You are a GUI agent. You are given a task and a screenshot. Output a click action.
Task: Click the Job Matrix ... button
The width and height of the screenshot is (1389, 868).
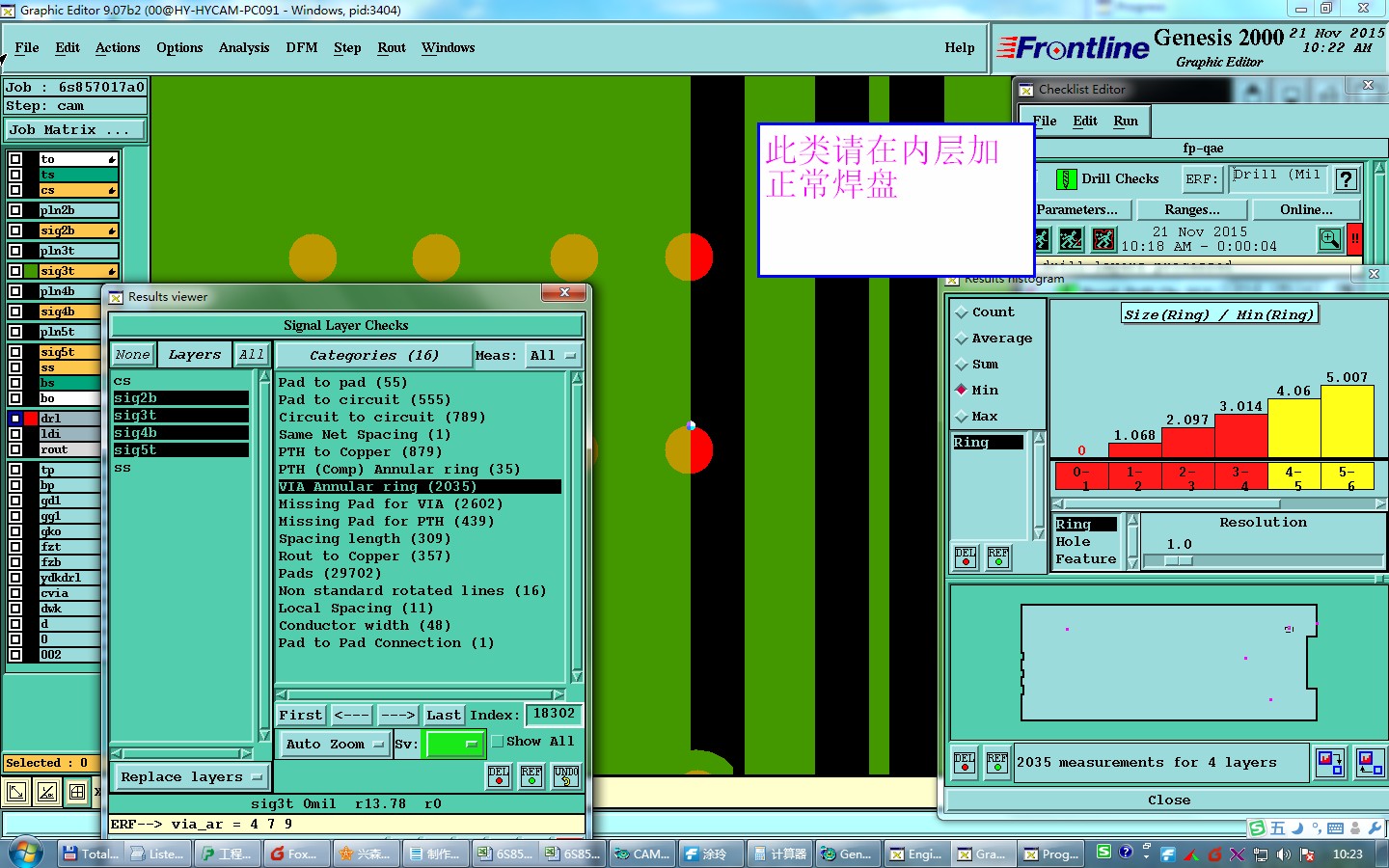click(76, 130)
